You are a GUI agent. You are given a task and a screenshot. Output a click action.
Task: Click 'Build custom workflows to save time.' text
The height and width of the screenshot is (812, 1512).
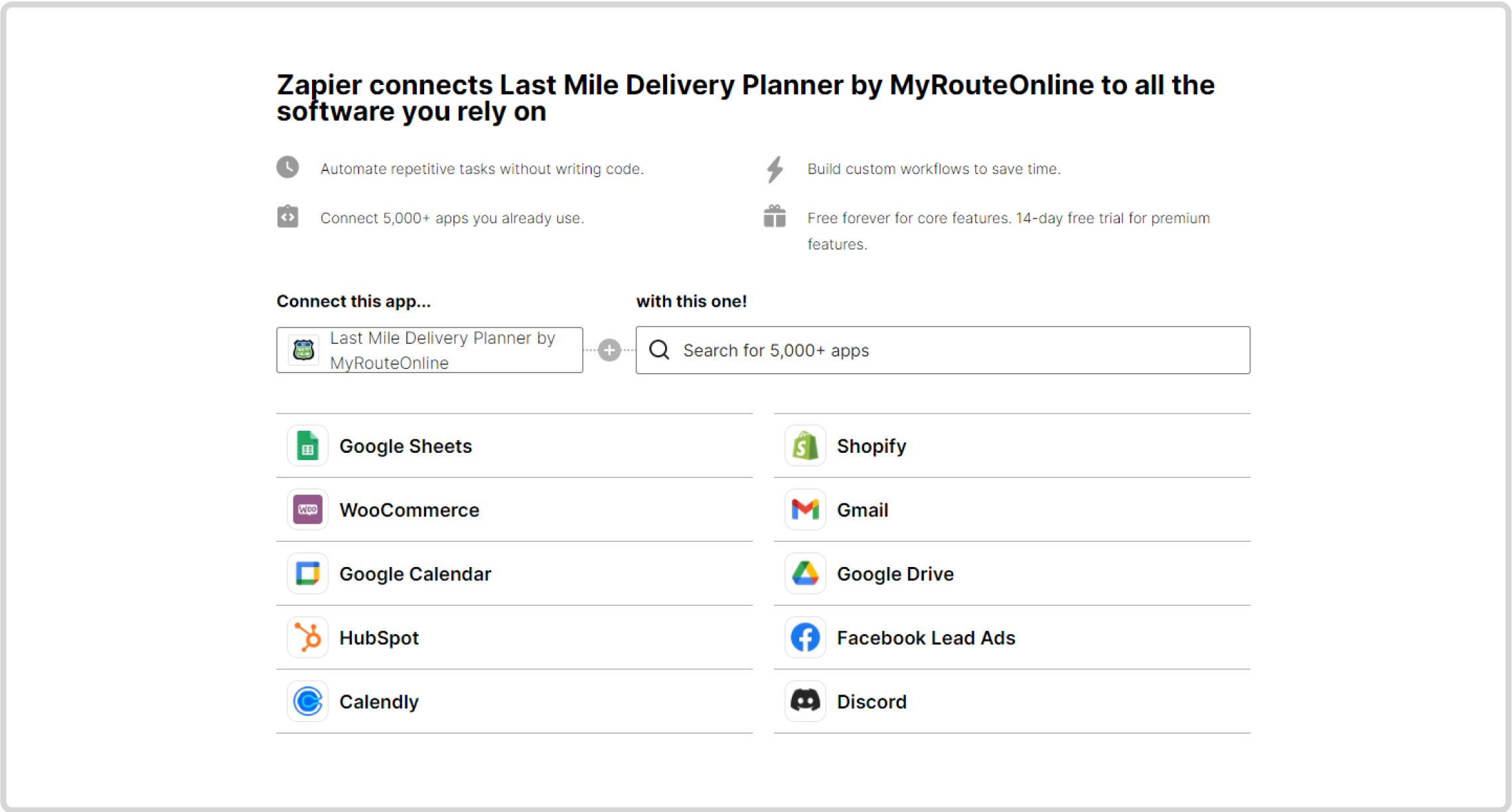(934, 169)
